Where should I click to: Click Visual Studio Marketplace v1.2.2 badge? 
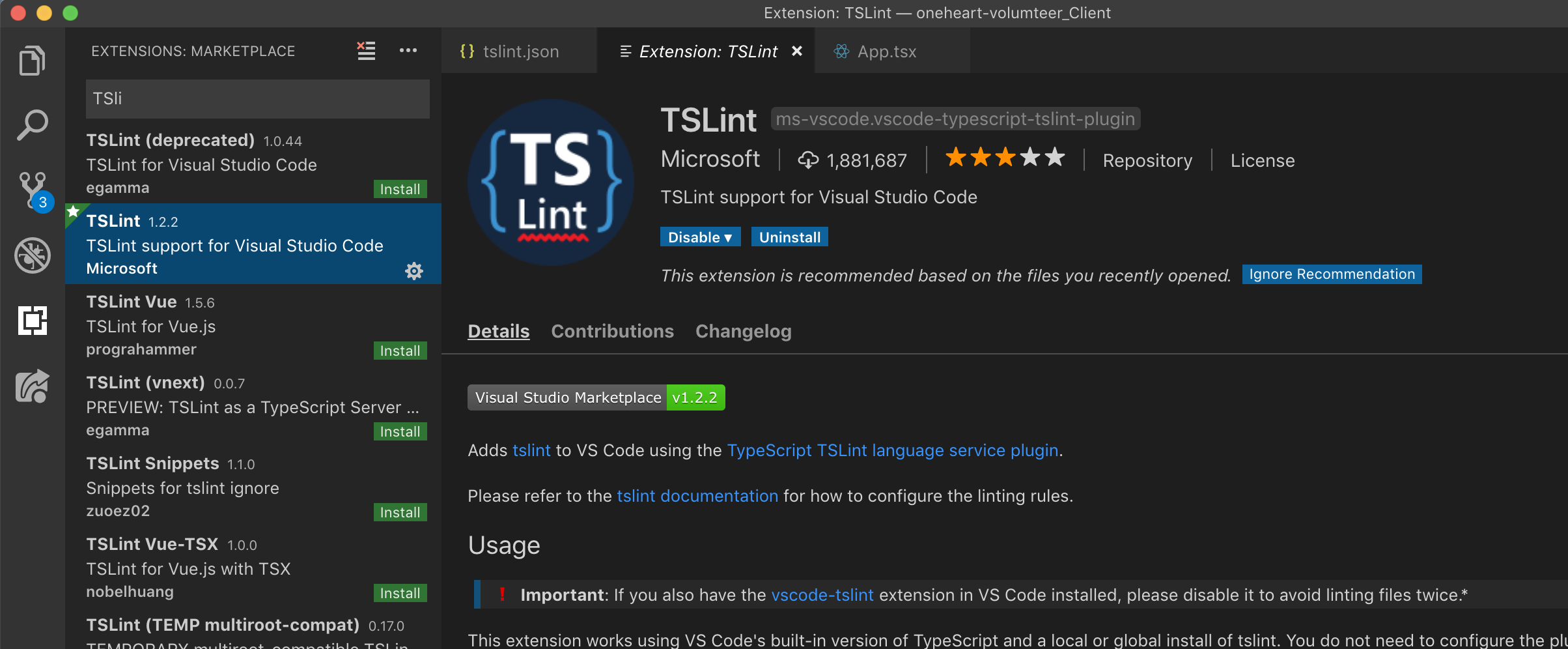pos(596,397)
